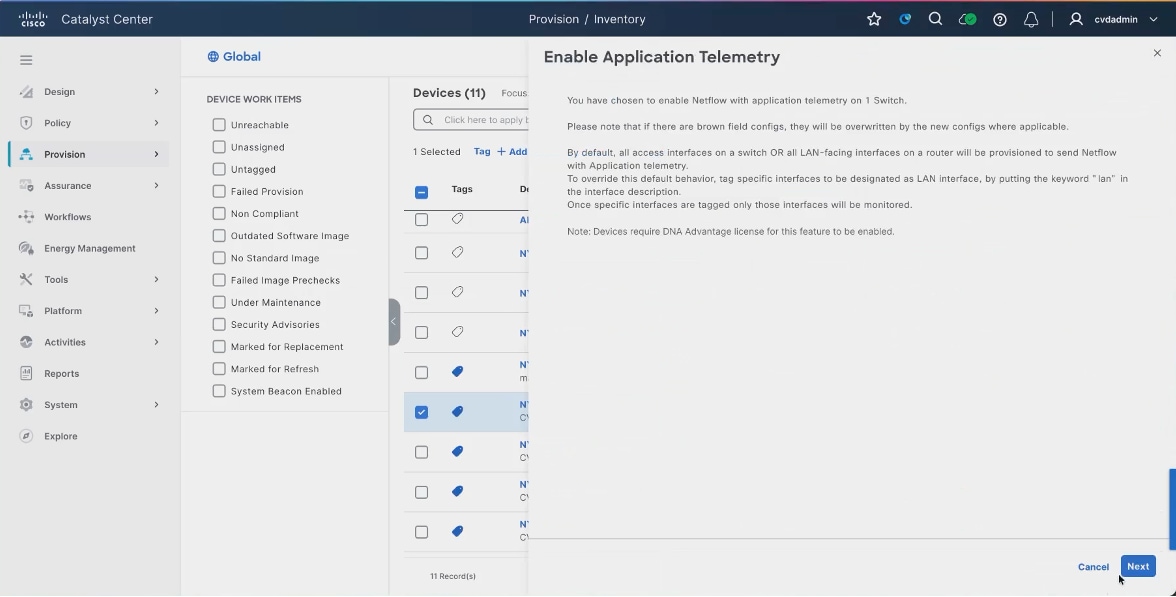Enable the Unreachable filter checkbox

(x=219, y=124)
